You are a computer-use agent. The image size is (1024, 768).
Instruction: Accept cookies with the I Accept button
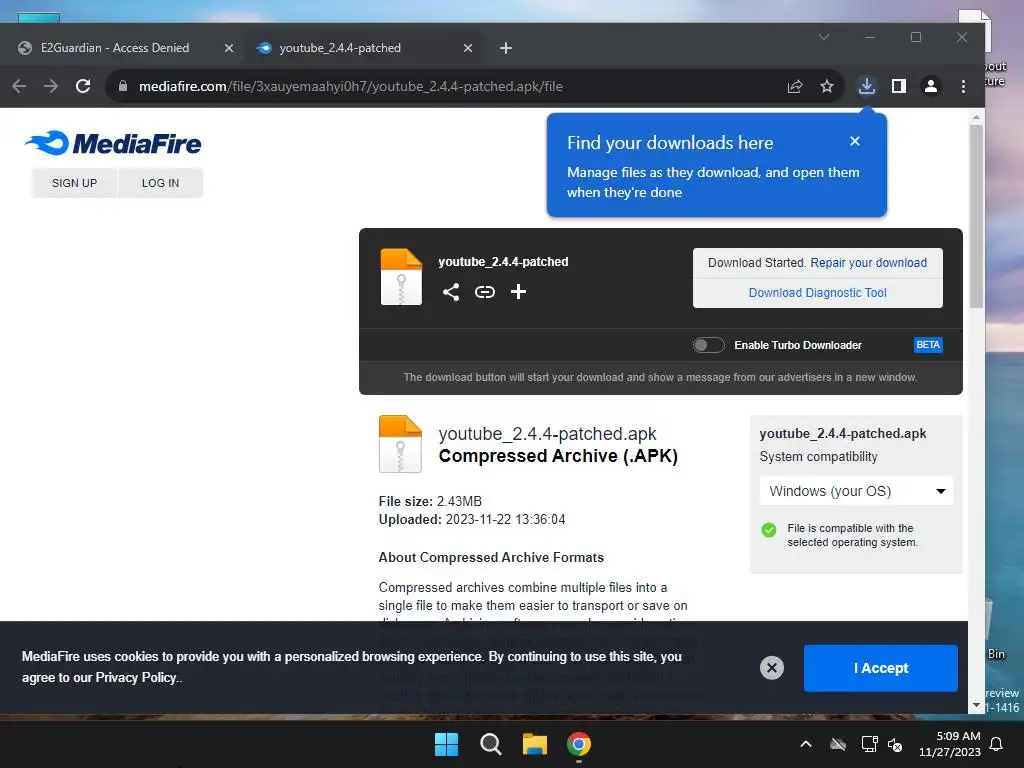[x=880, y=668]
